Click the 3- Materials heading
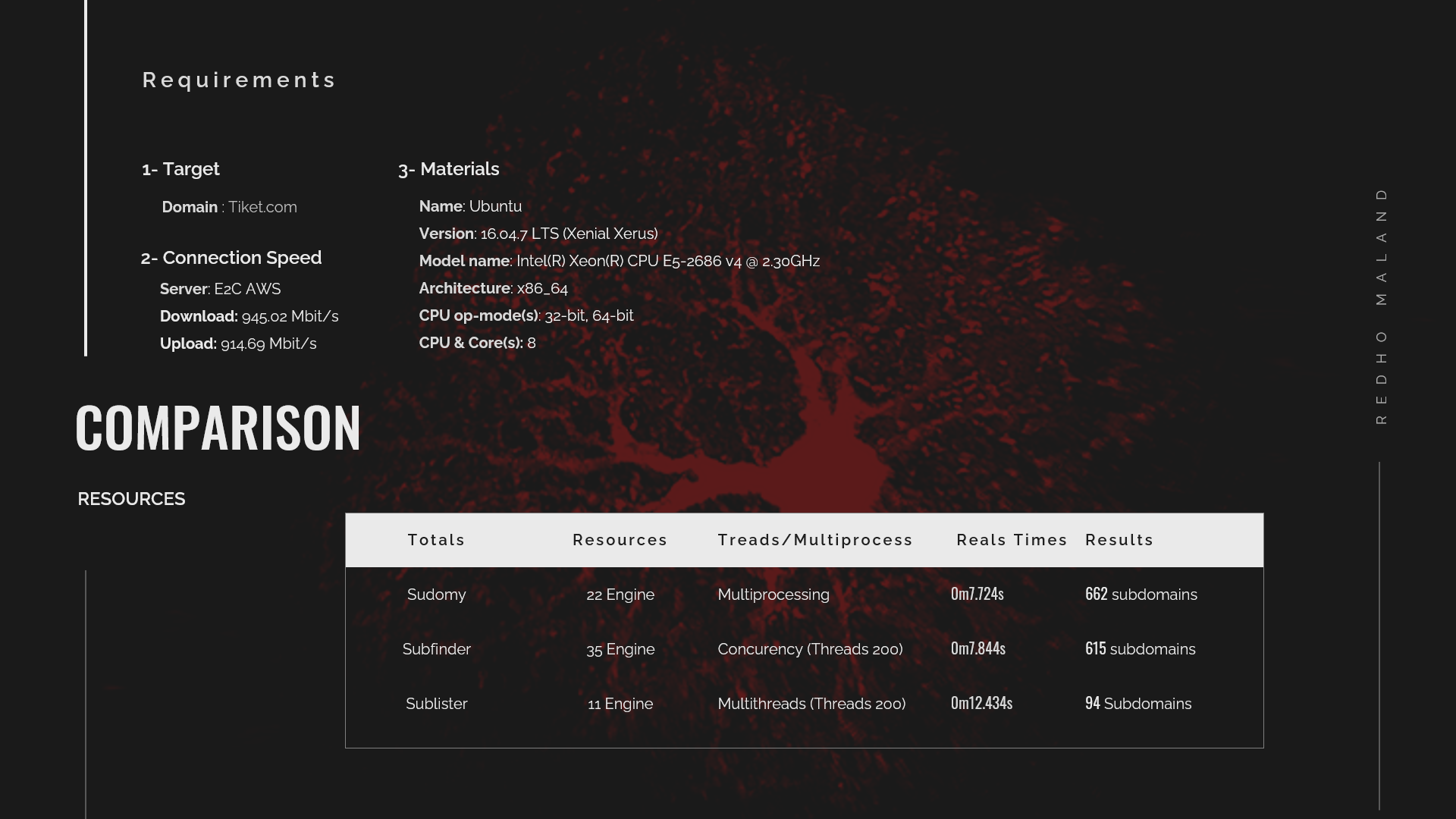This screenshot has height=819, width=1456. point(449,169)
